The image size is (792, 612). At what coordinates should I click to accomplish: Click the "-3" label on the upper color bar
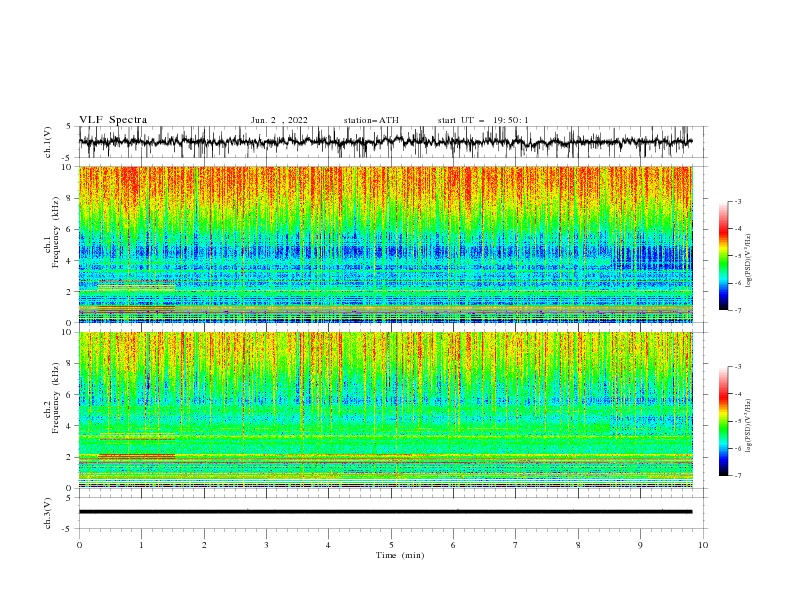pos(738,201)
